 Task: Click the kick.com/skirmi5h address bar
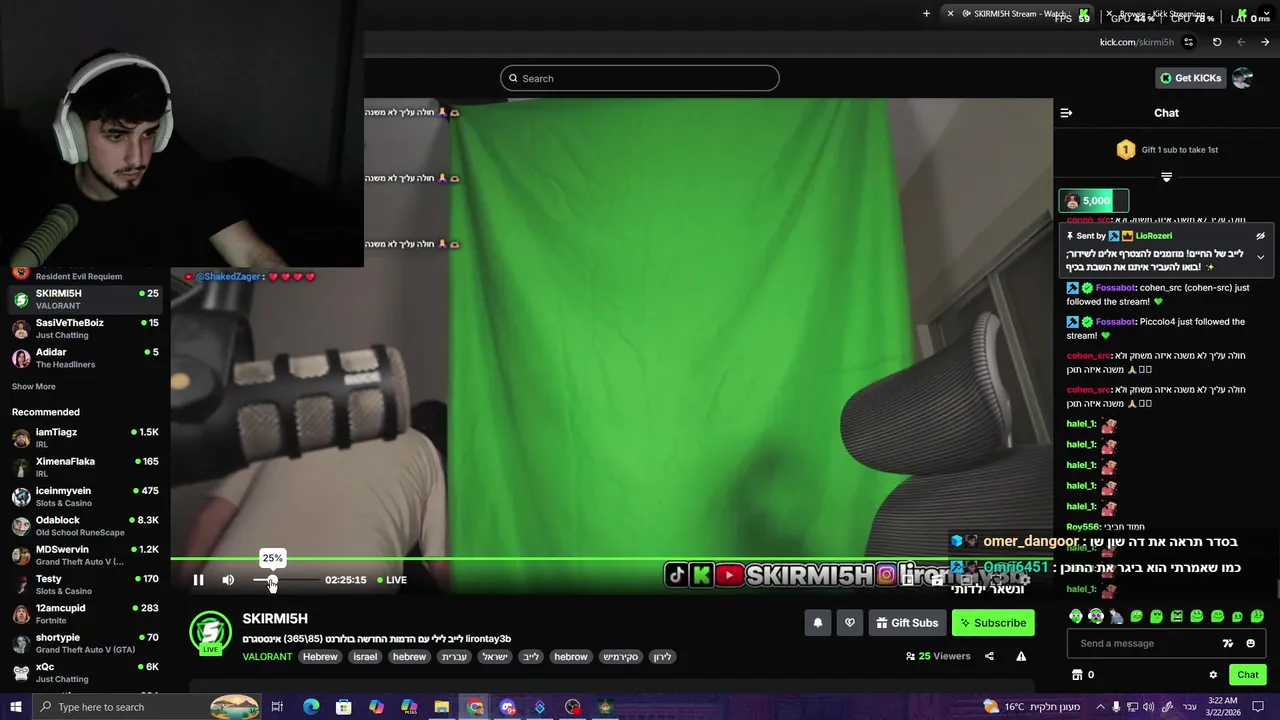click(x=1137, y=42)
